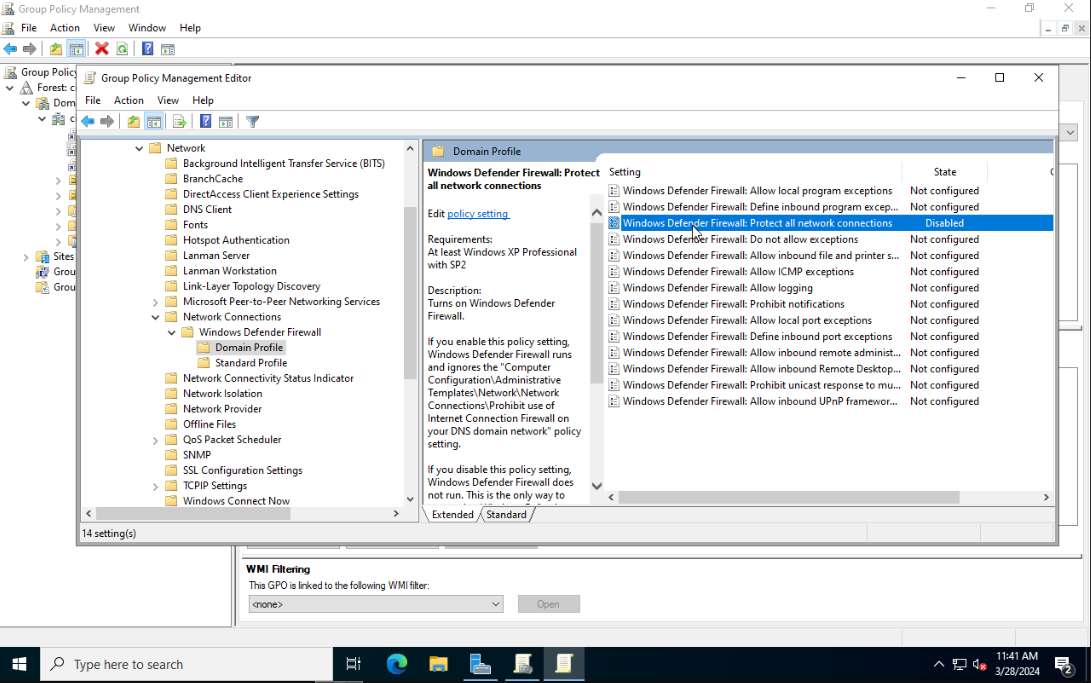
Task: Open Microsoft Edge from the taskbar
Action: tap(397, 664)
